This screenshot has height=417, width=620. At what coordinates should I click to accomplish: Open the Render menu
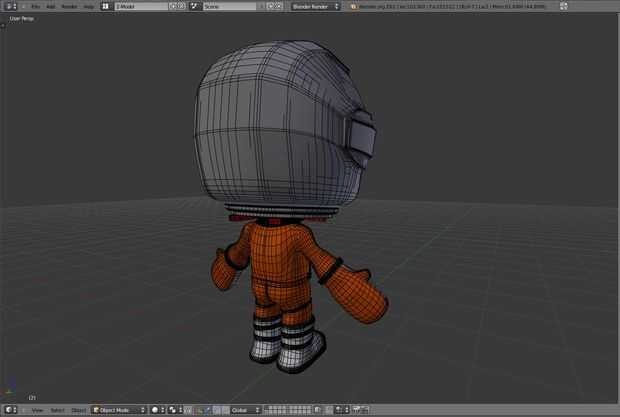[70, 7]
